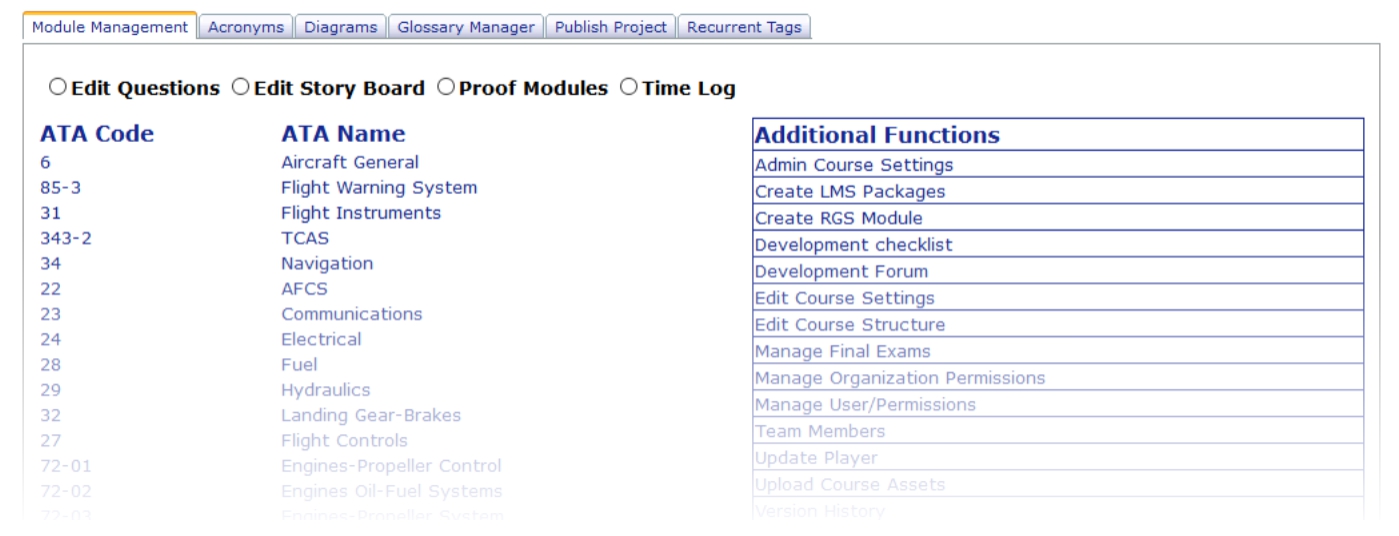Open the Development checklist
The width and height of the screenshot is (1399, 536).
click(x=853, y=245)
